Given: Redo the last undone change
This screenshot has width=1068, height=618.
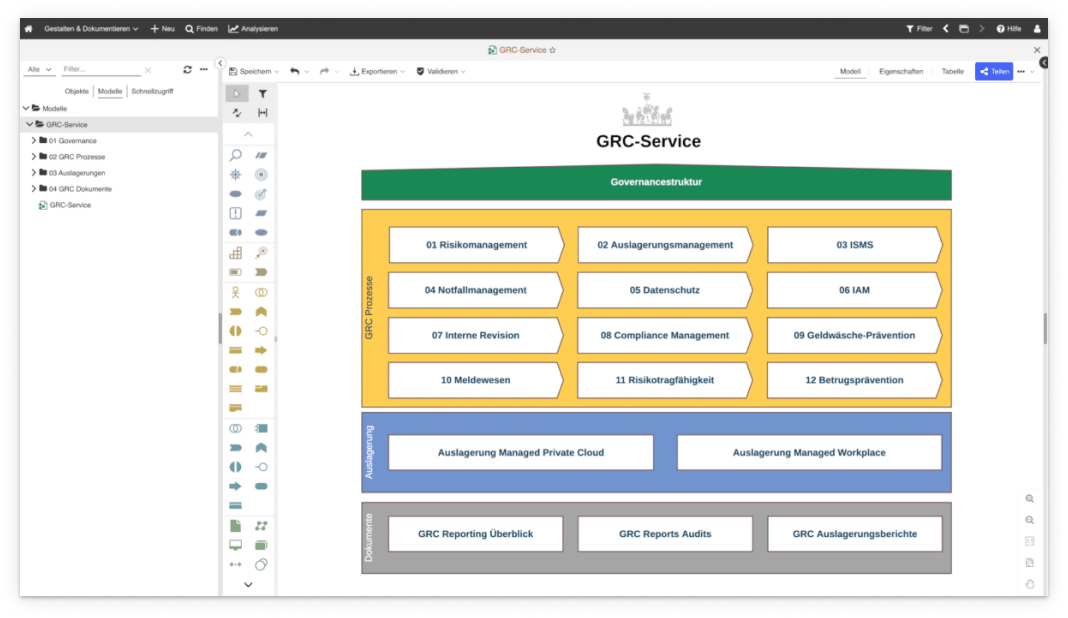Looking at the screenshot, I should 324,71.
